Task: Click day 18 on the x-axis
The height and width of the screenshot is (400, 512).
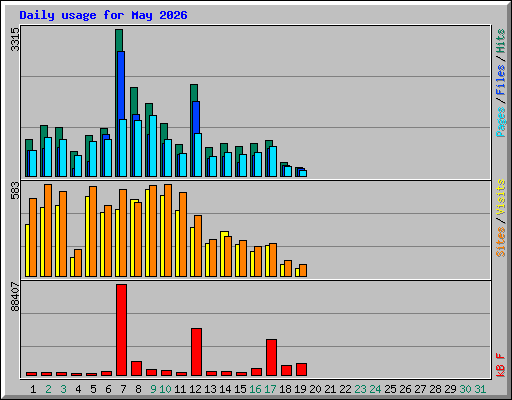Action: pyautogui.click(x=285, y=389)
